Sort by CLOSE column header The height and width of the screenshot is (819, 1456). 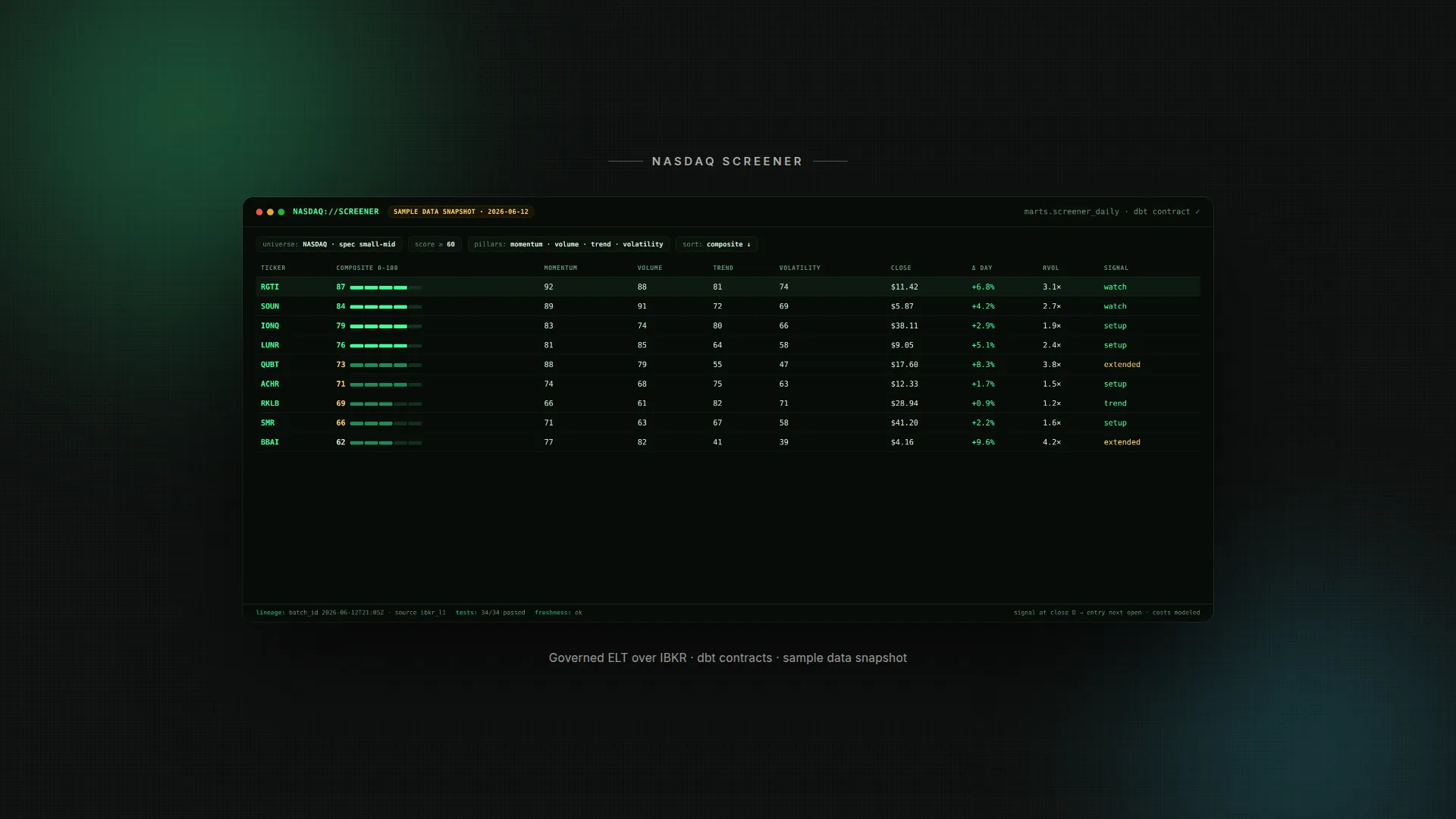click(x=901, y=268)
